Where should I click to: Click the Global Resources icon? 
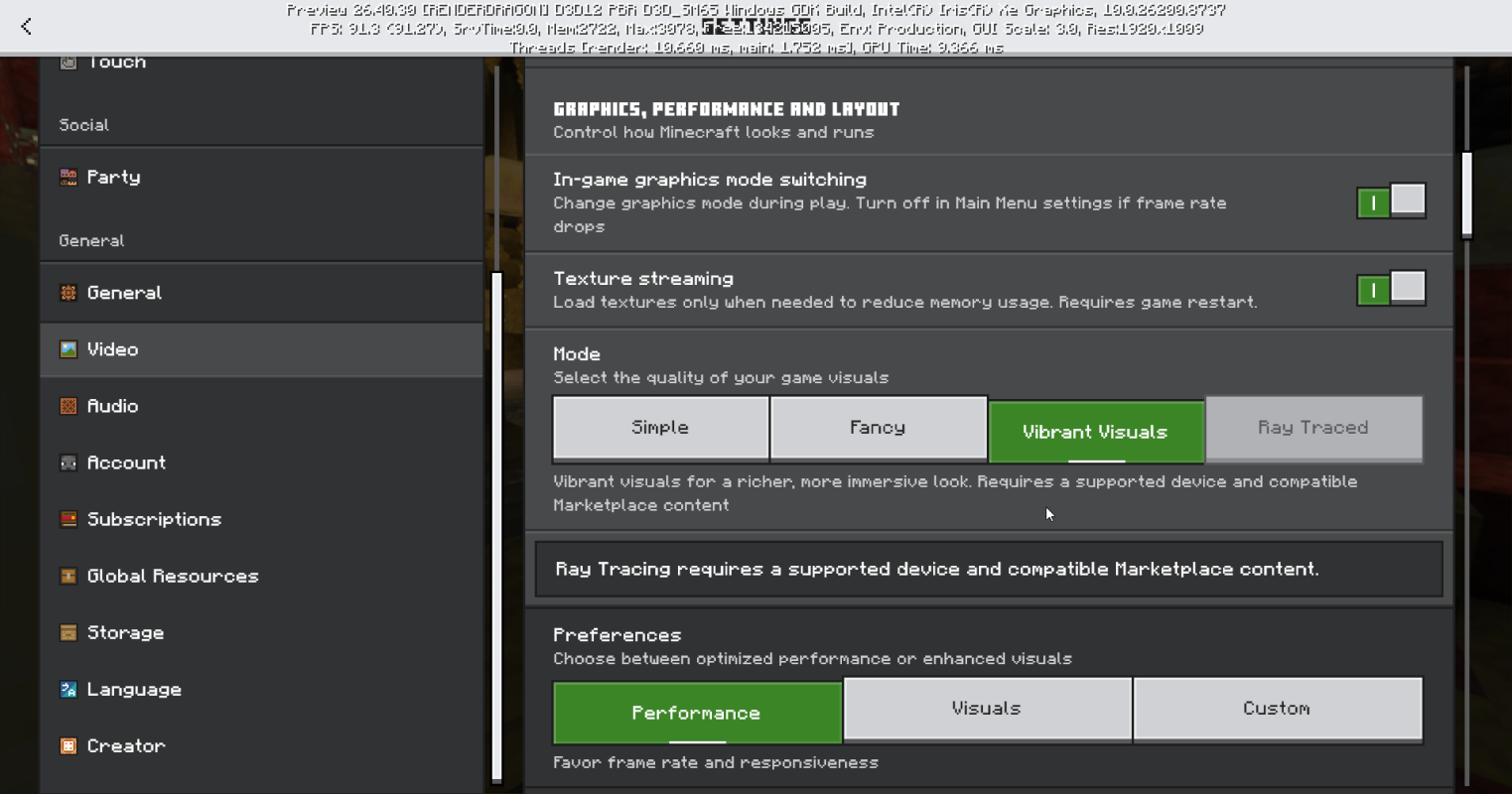69,576
